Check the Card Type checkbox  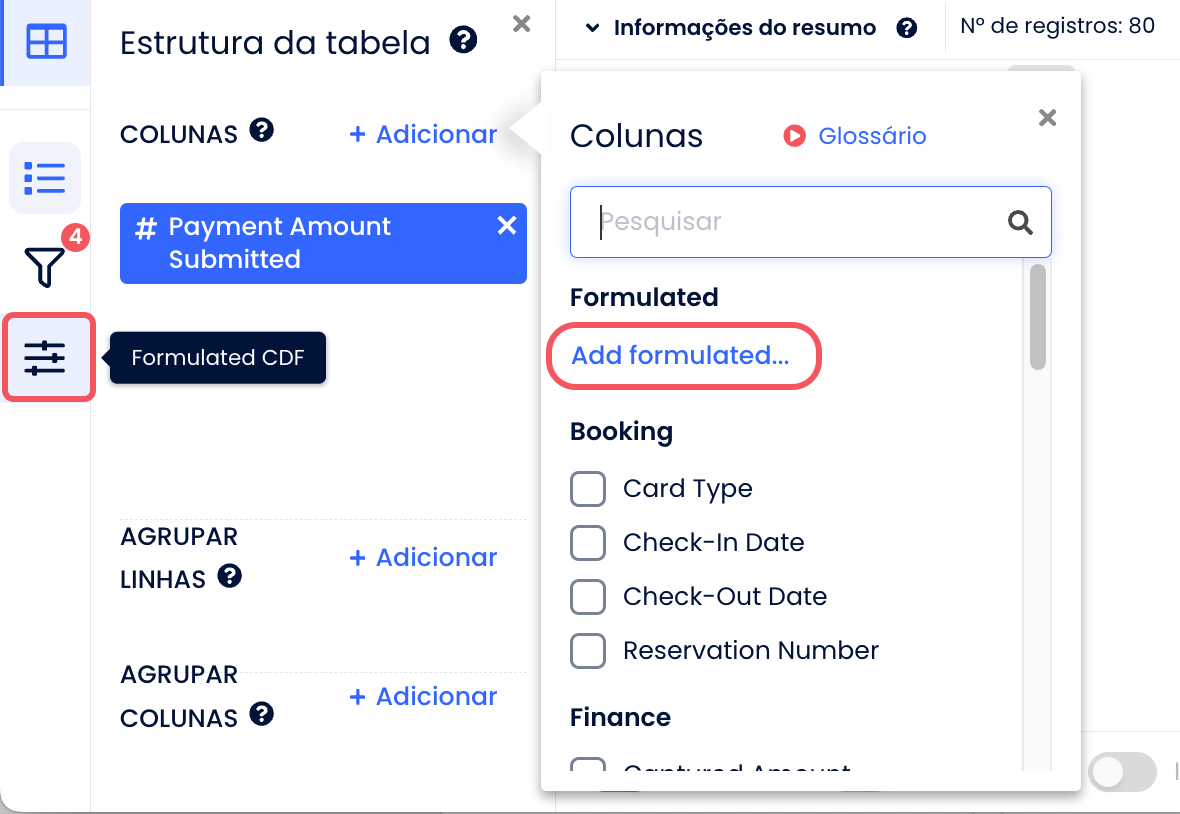[x=588, y=489]
